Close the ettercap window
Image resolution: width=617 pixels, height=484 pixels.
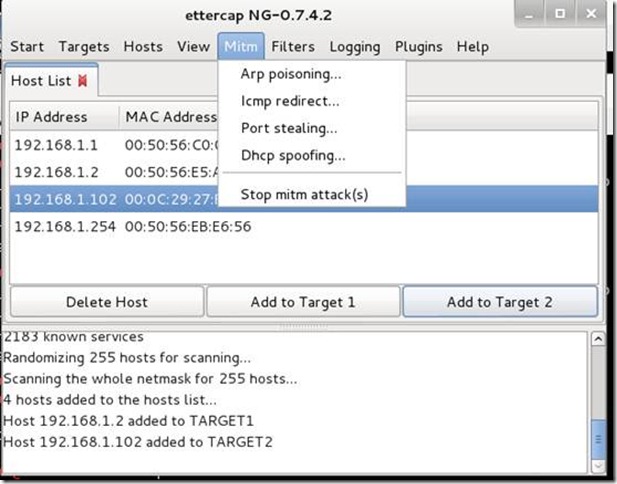coord(591,14)
